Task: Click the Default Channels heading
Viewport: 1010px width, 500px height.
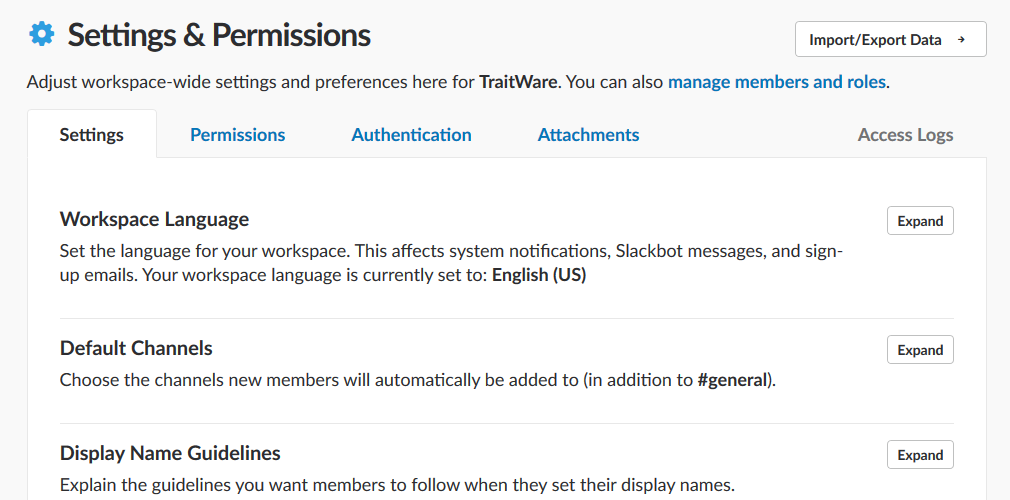Action: pos(137,349)
